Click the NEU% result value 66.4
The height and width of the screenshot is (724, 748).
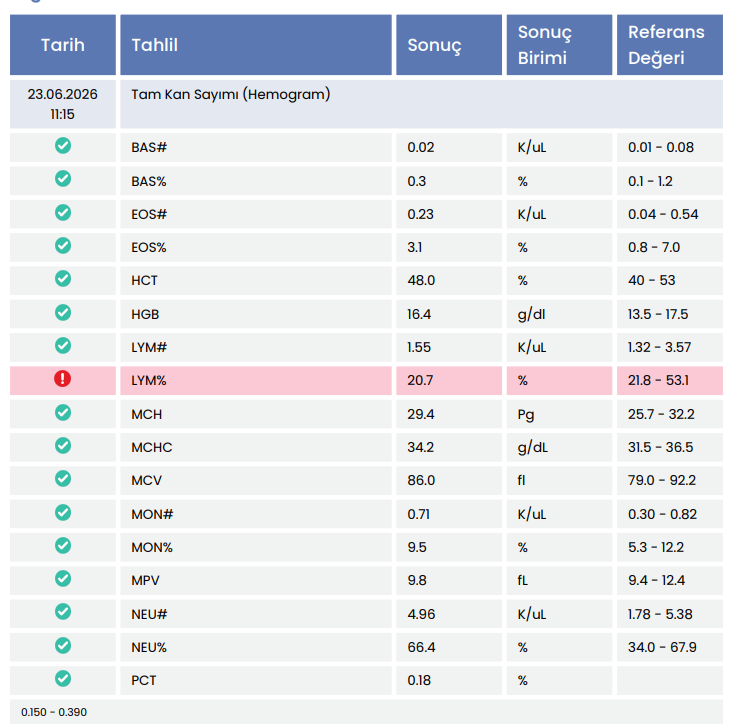(x=421, y=647)
